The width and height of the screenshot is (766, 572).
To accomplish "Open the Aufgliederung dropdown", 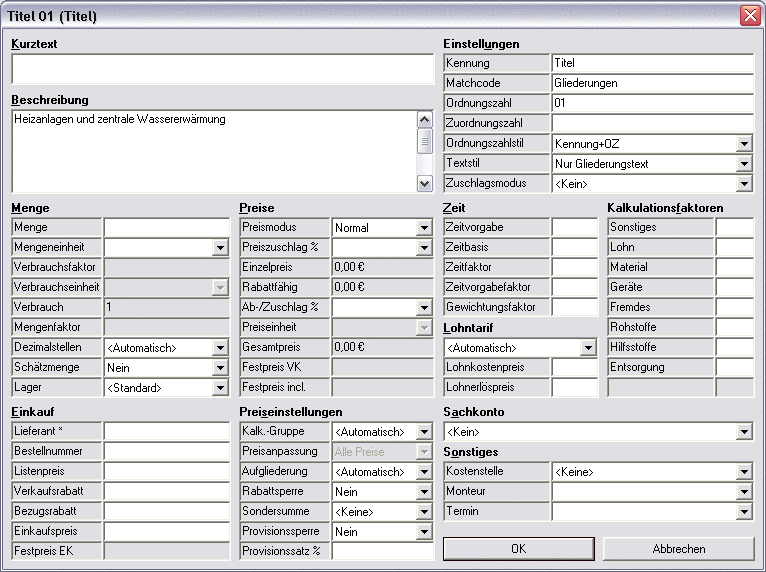I will point(424,472).
